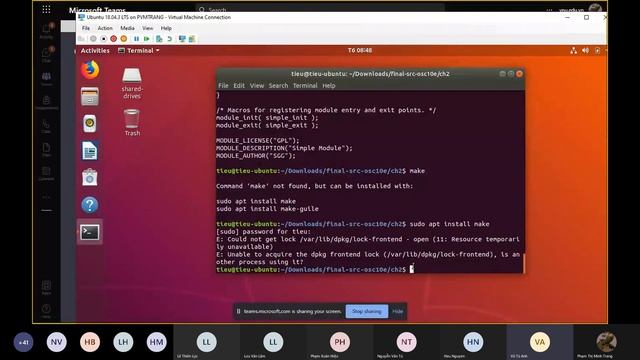The width and height of the screenshot is (640, 360).
Task: Open the Teams app launcher grid
Action: click(47, 9)
